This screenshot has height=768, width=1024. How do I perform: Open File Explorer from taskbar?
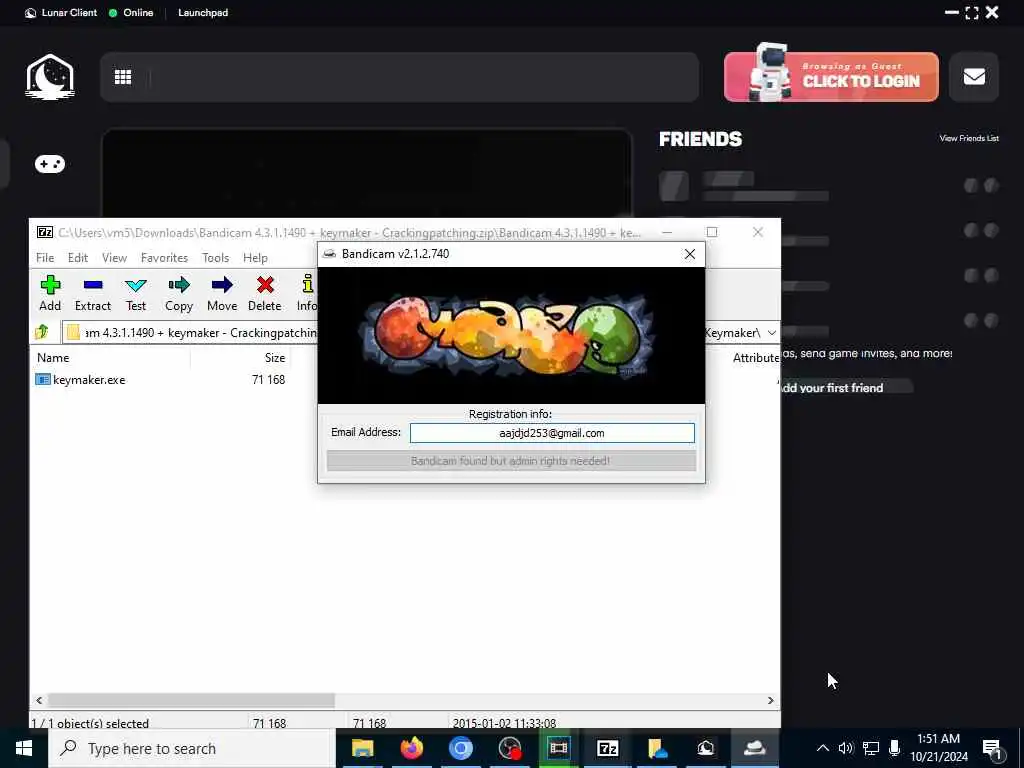(x=362, y=748)
